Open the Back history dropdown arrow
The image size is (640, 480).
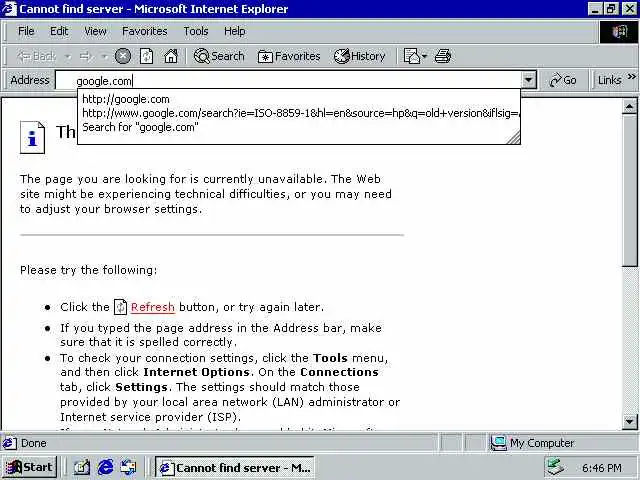point(67,56)
